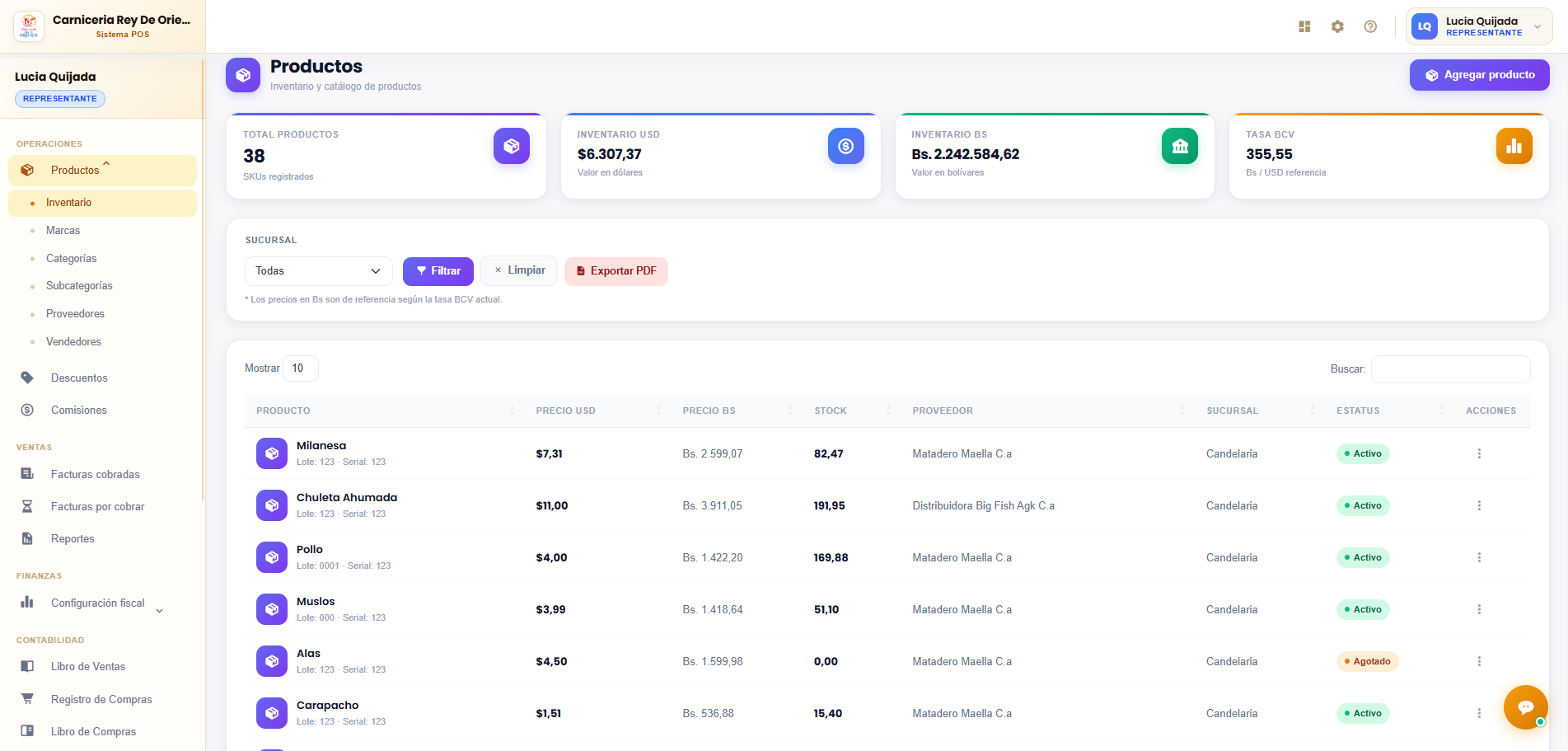This screenshot has height=751, width=1568.
Task: Open the floating chat support bubble
Action: tap(1525, 706)
